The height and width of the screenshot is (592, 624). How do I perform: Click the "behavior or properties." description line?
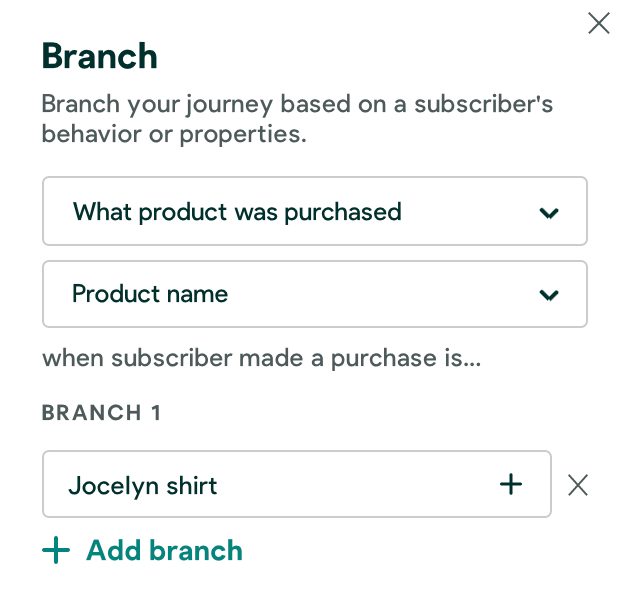coord(174,134)
